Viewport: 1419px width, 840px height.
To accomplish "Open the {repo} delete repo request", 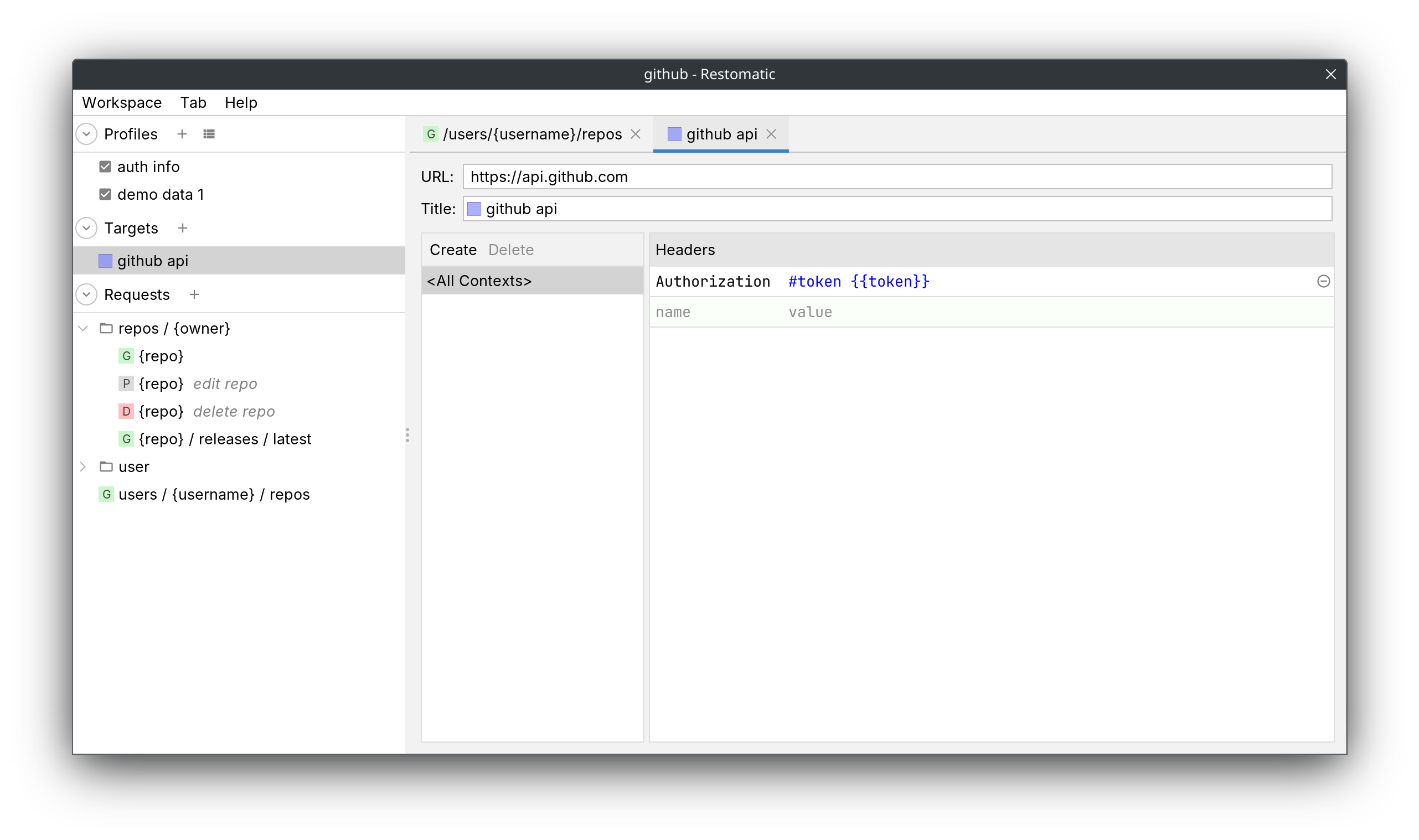I will [x=207, y=412].
